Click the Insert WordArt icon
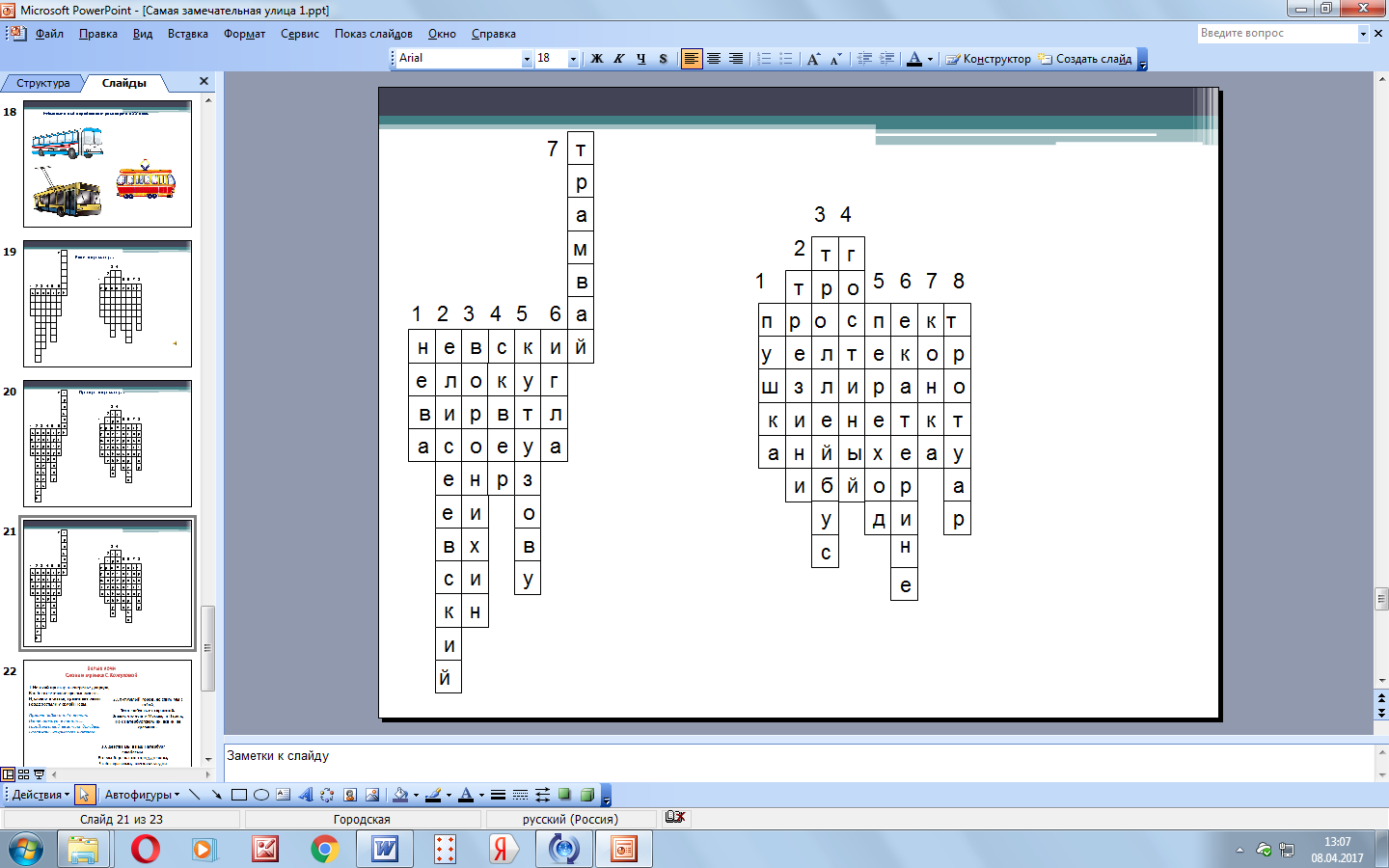This screenshot has height=868, width=1389. click(306, 795)
